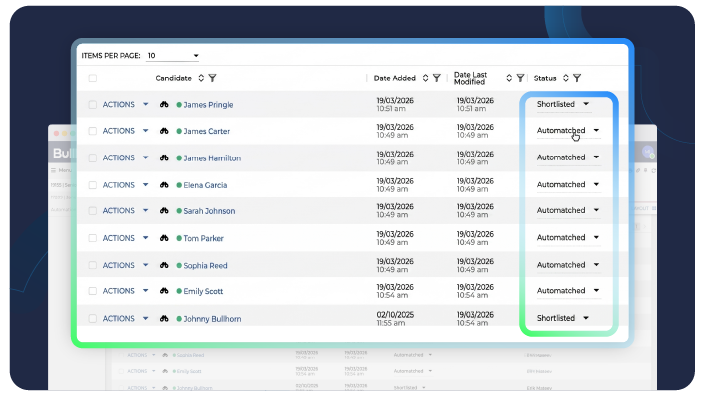Open ACTIONS menu for Tom Parker
Screen dimensions: 705x396
coord(125,238)
